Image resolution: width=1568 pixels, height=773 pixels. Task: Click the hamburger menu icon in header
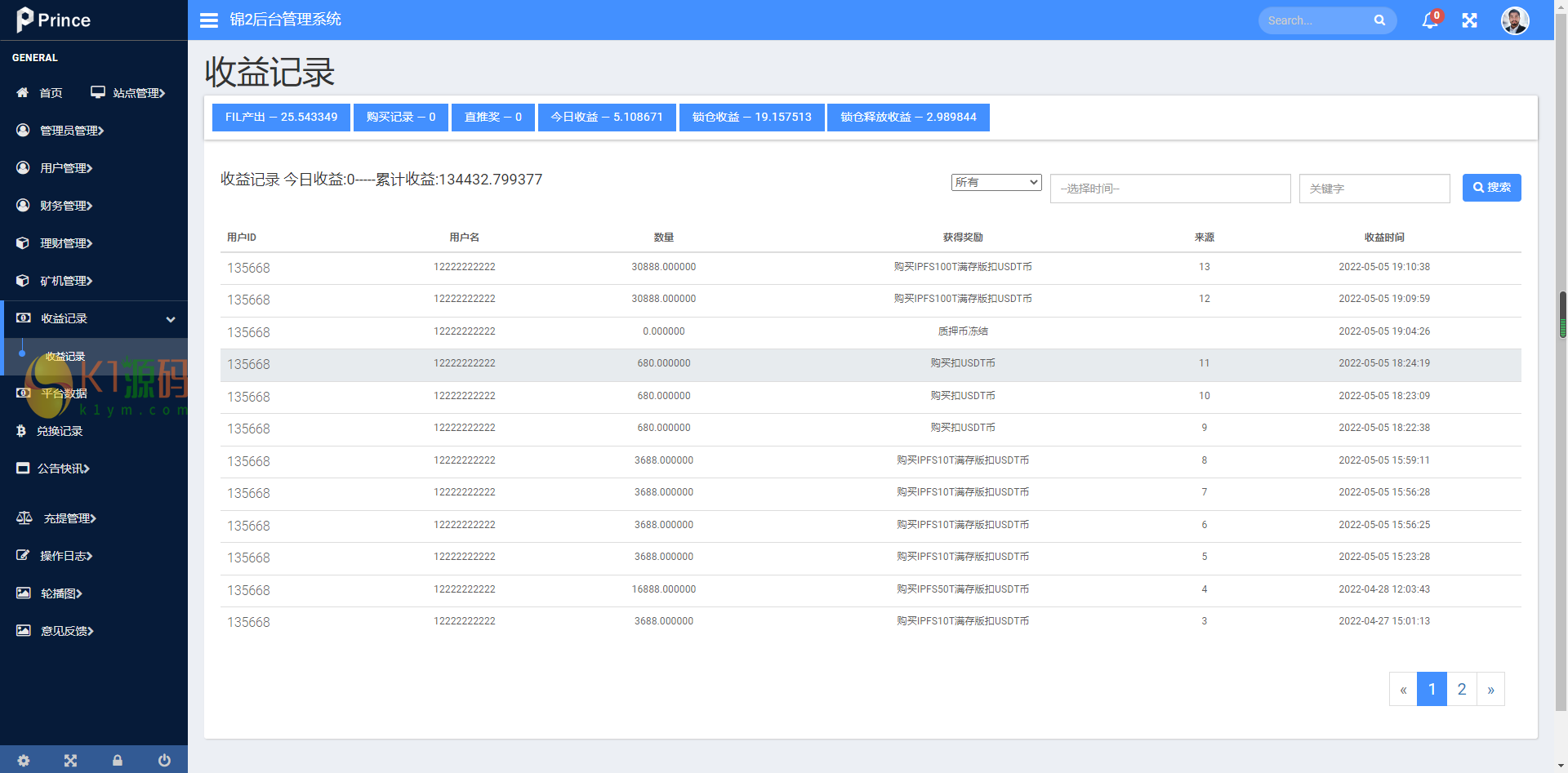click(x=209, y=20)
